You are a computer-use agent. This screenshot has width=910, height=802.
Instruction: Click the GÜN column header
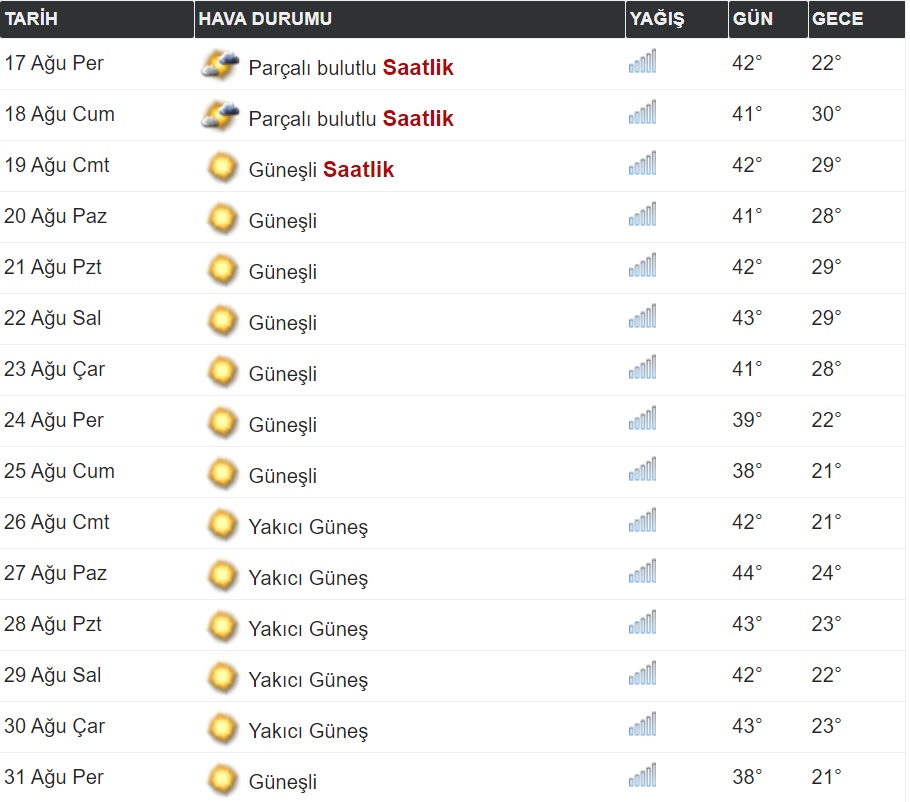(752, 19)
